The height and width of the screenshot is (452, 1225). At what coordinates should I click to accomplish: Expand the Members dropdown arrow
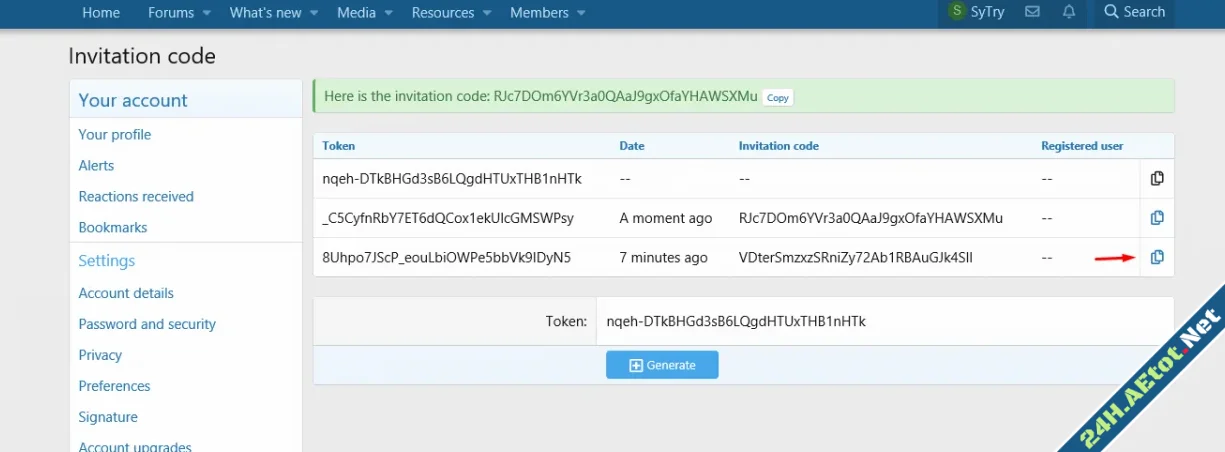pyautogui.click(x=582, y=13)
